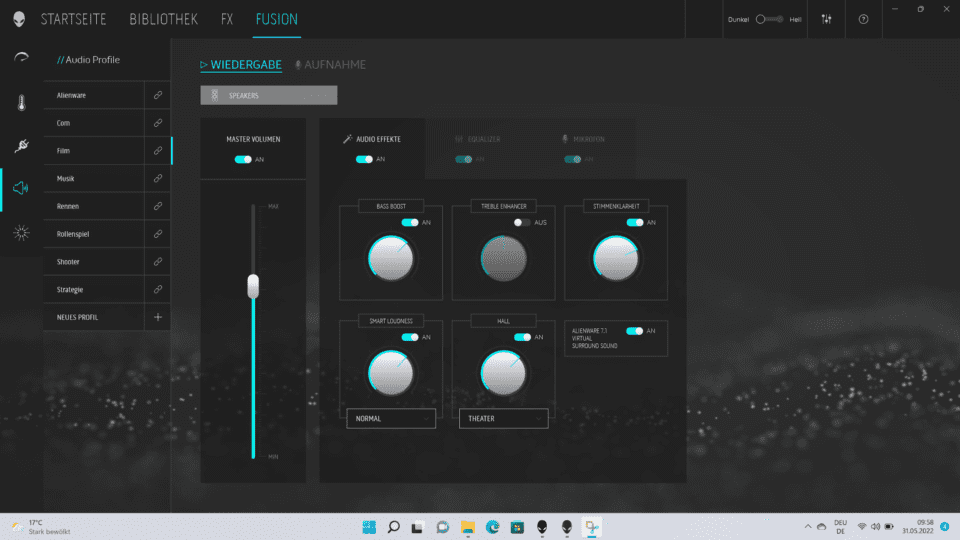Select the audio speaker sidebar icon
The width and height of the screenshot is (960, 540).
point(21,188)
